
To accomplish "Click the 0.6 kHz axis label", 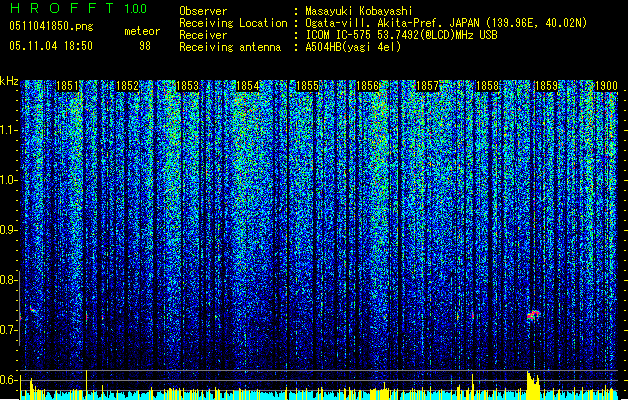I will 9,380.
